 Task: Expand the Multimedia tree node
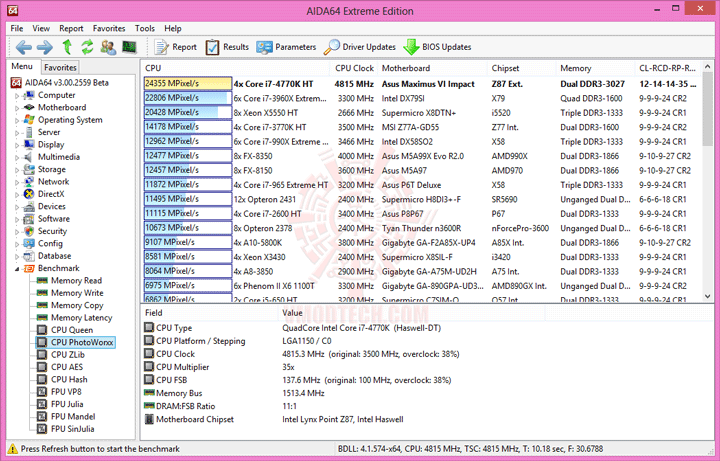pyautogui.click(x=17, y=158)
